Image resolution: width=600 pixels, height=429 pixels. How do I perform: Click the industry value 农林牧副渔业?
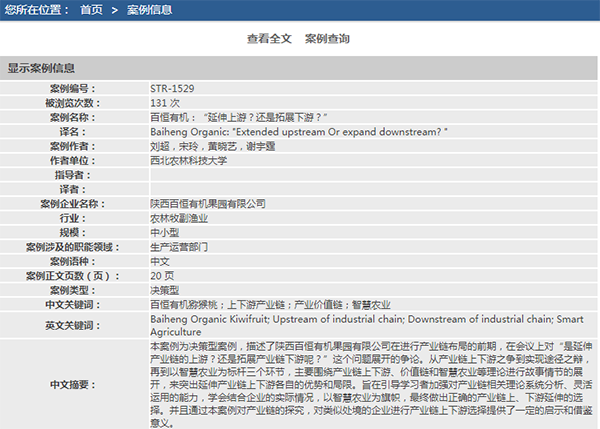pos(180,217)
